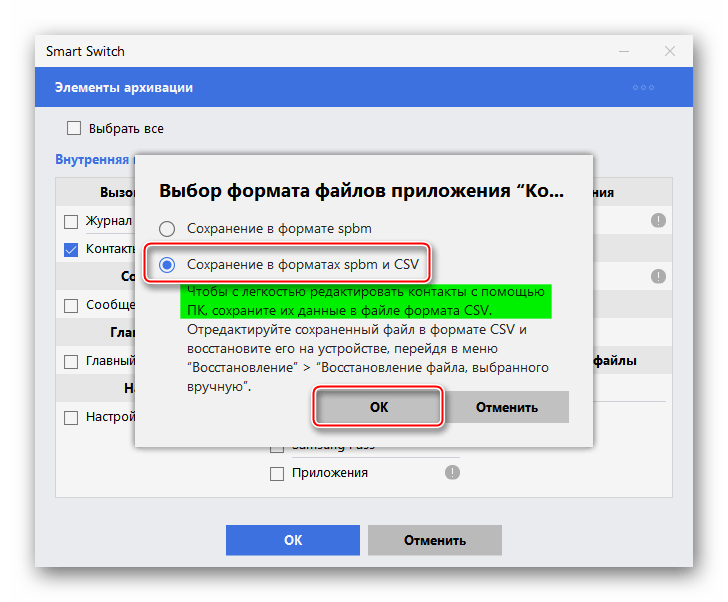Click the info icon in the Журнал row
728x602 pixels.
(658, 220)
